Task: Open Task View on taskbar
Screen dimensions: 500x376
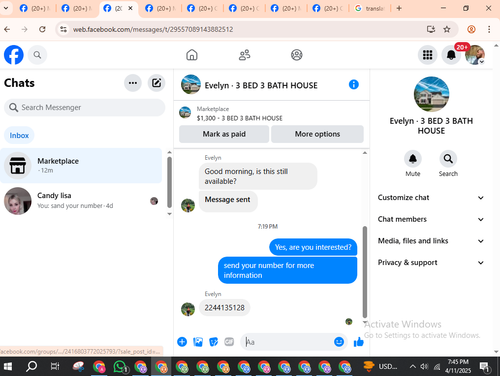Action: click(55, 367)
